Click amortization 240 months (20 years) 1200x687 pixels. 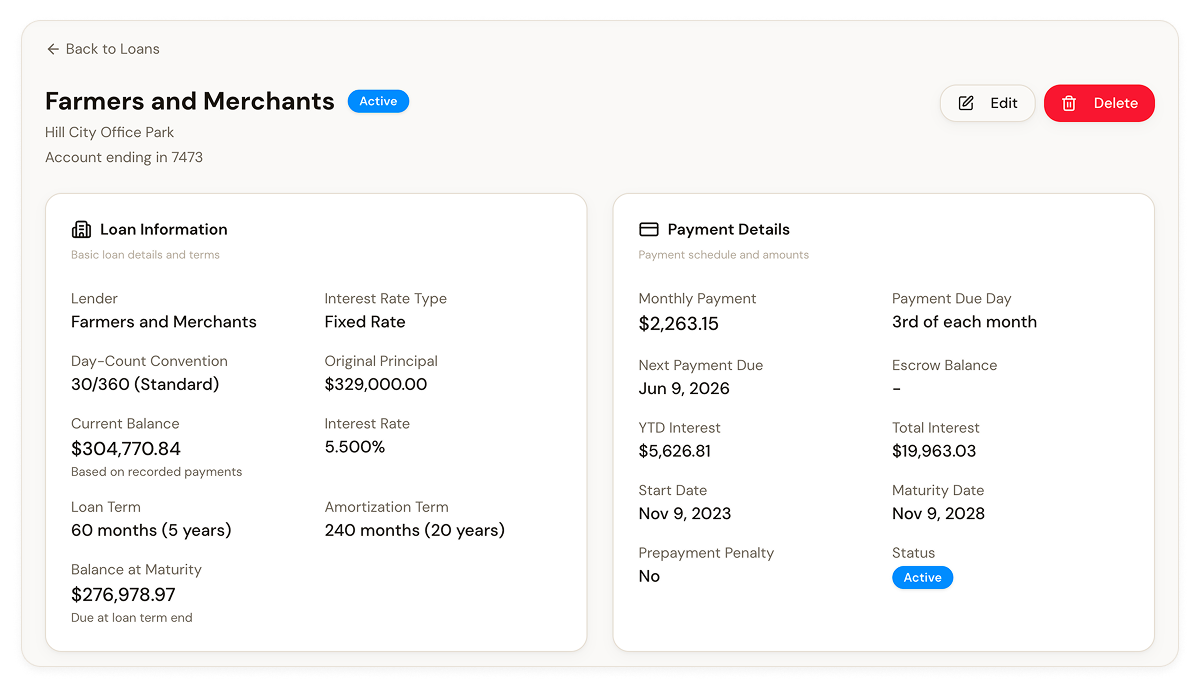[x=415, y=530]
